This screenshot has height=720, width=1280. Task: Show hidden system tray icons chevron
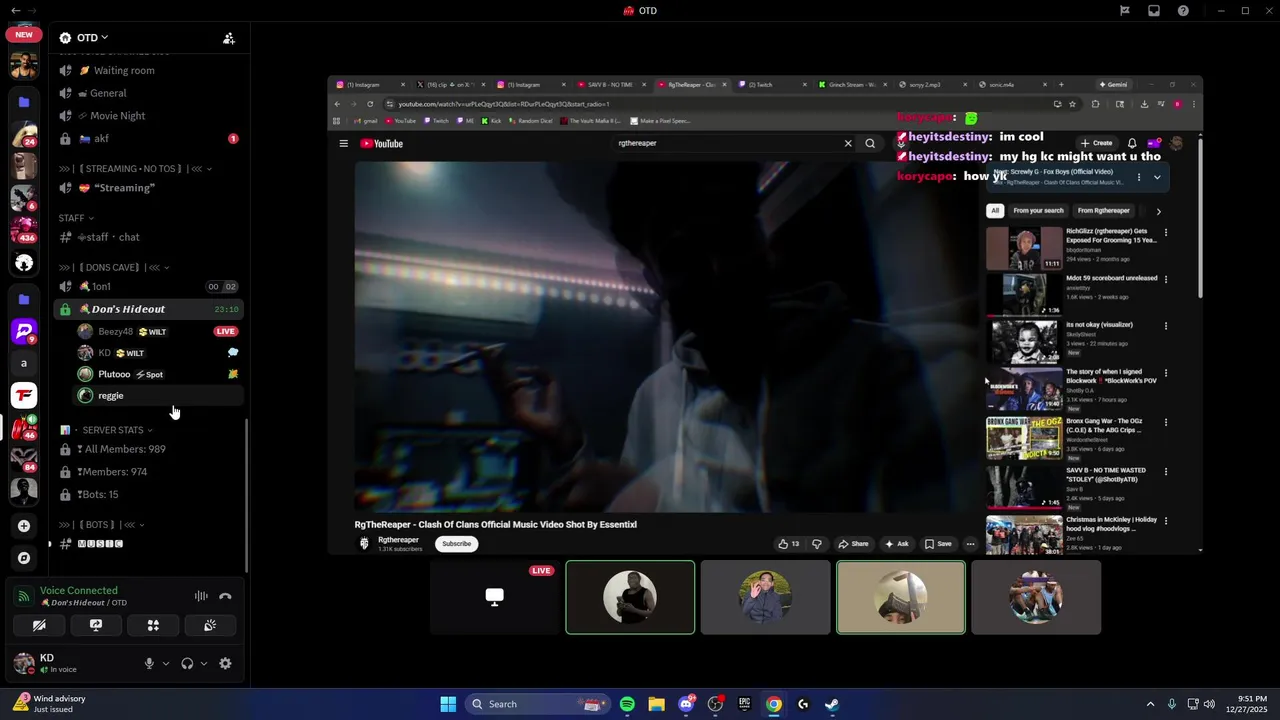point(1150,704)
